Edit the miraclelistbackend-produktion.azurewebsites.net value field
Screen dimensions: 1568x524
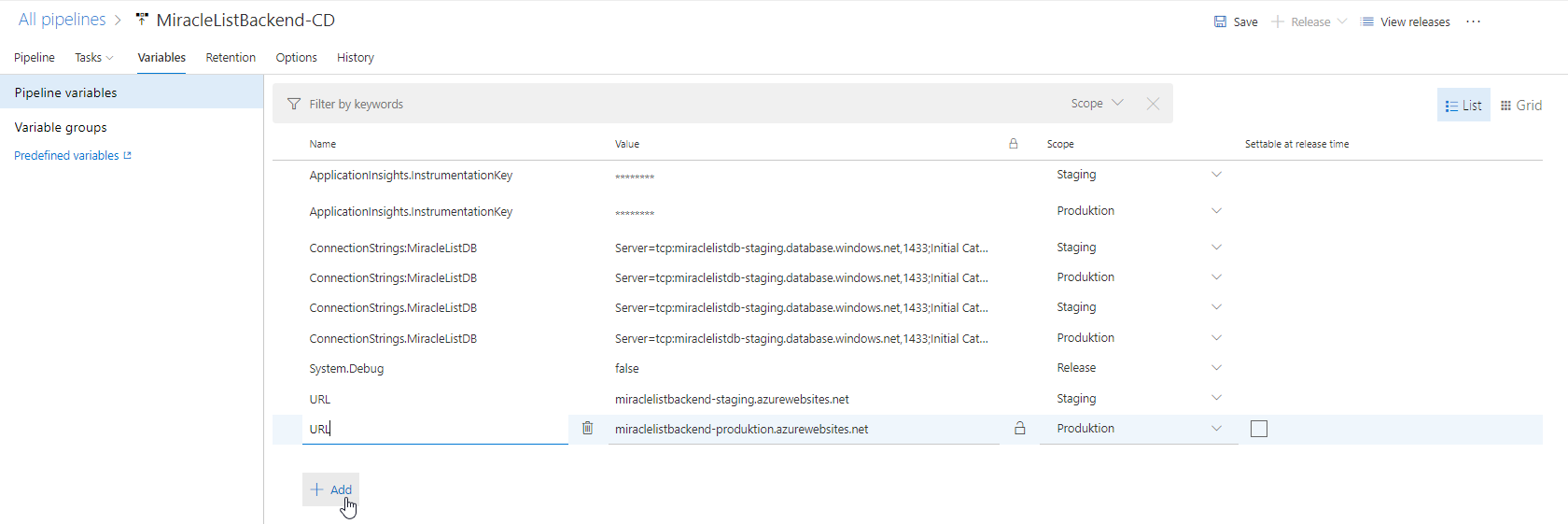pyautogui.click(x=804, y=429)
